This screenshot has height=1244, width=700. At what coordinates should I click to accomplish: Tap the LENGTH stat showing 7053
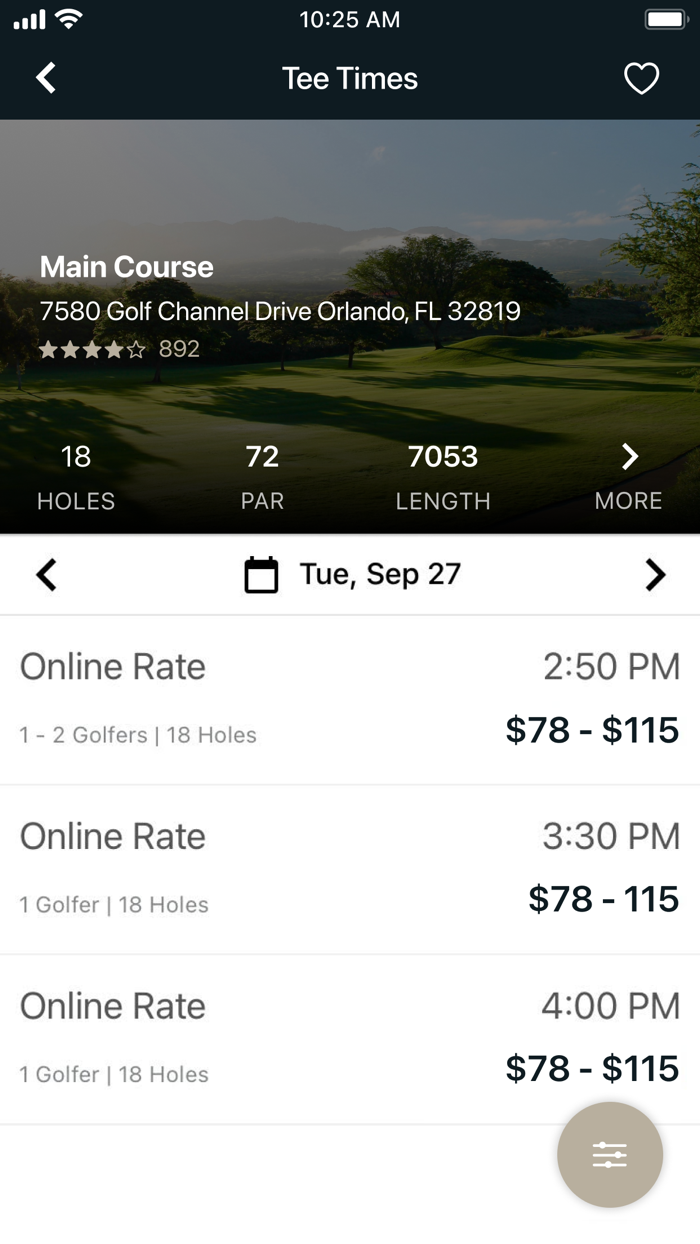coord(443,475)
